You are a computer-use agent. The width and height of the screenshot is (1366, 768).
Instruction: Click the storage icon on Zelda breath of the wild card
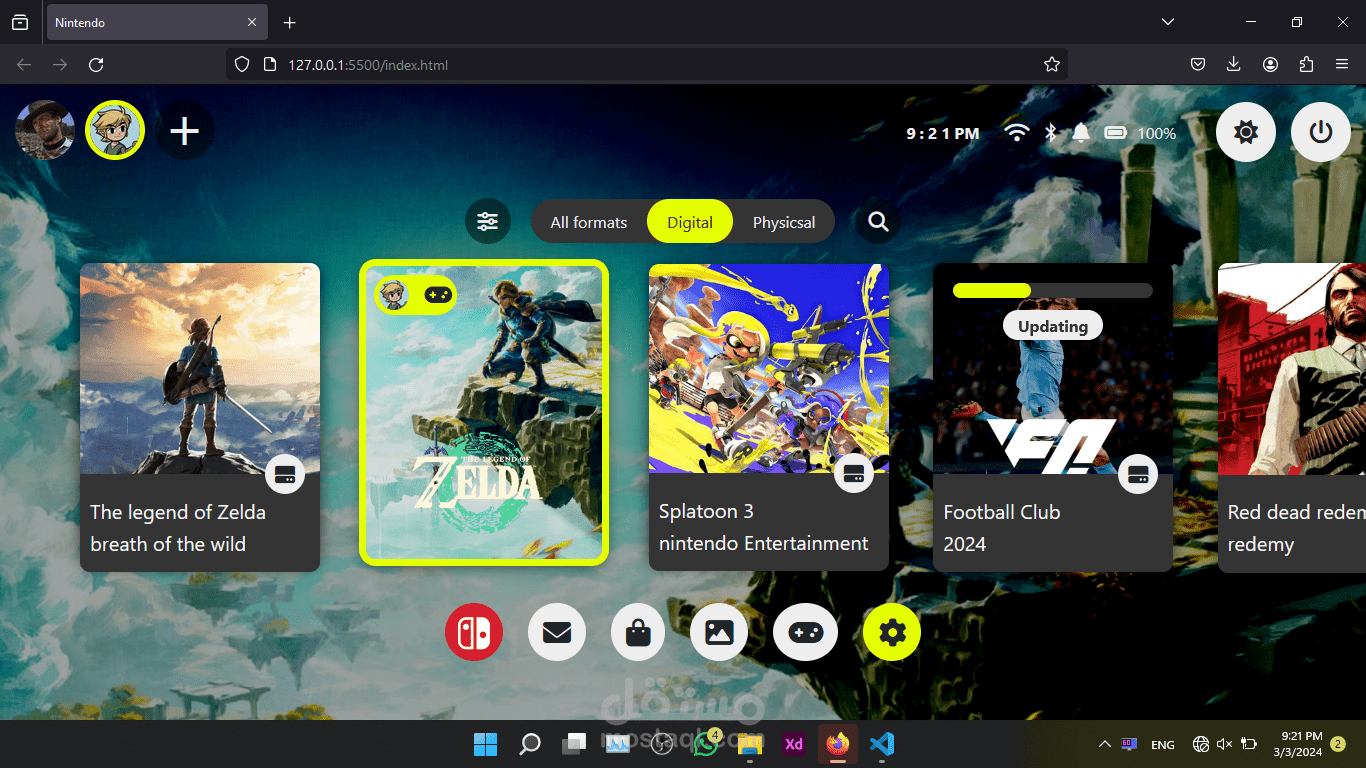(x=285, y=474)
